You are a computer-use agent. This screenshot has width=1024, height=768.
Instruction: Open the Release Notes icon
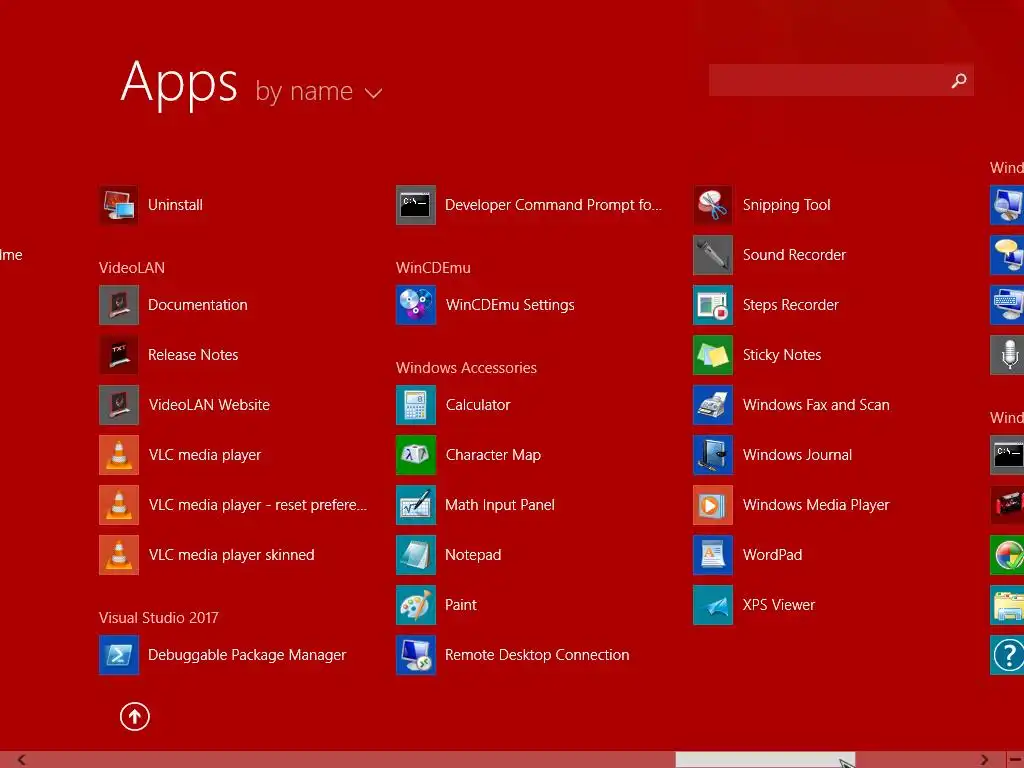(x=118, y=355)
